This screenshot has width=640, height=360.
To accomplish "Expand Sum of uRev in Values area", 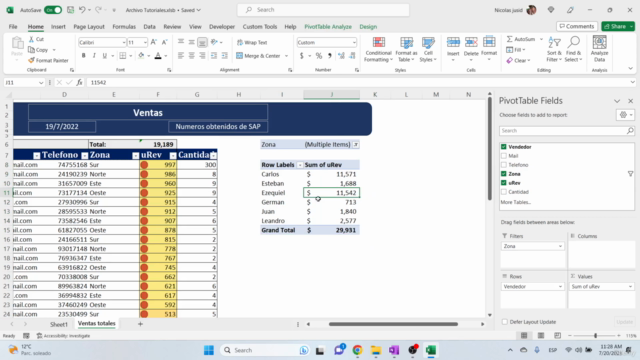I will click(630, 287).
